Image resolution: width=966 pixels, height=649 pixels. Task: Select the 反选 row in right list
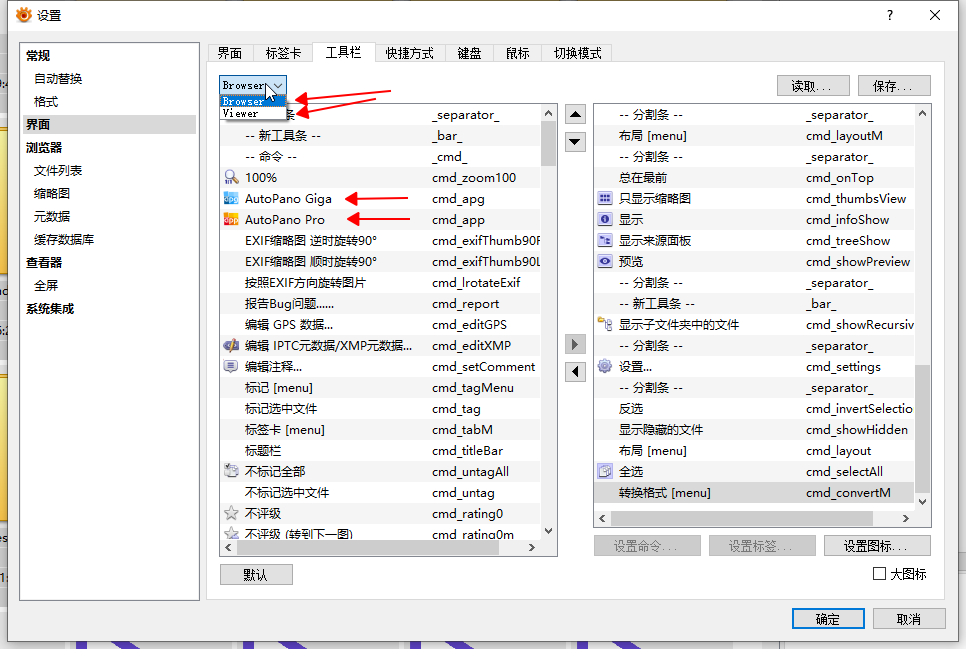[x=755, y=409]
